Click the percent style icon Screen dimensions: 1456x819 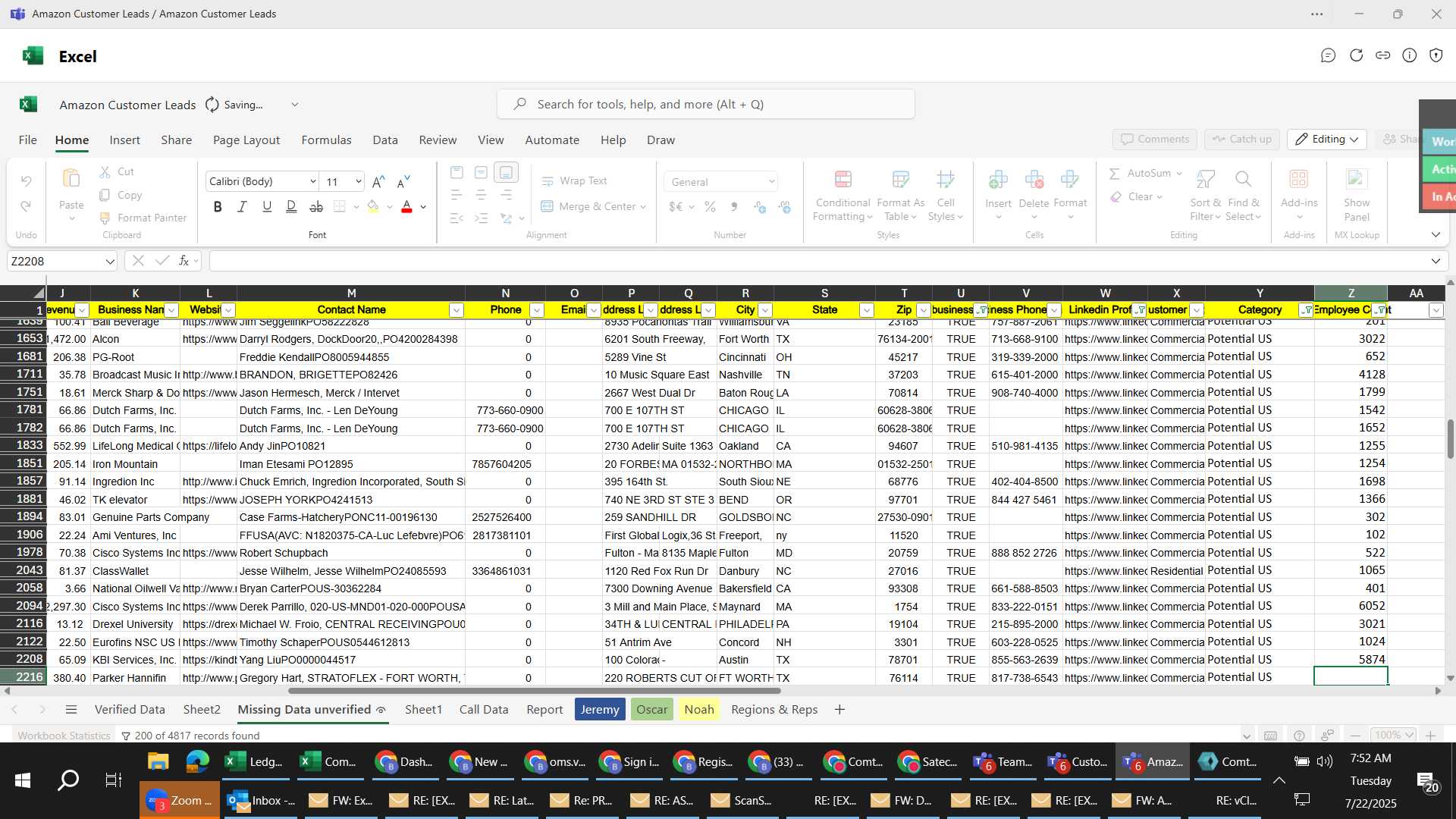coord(710,206)
